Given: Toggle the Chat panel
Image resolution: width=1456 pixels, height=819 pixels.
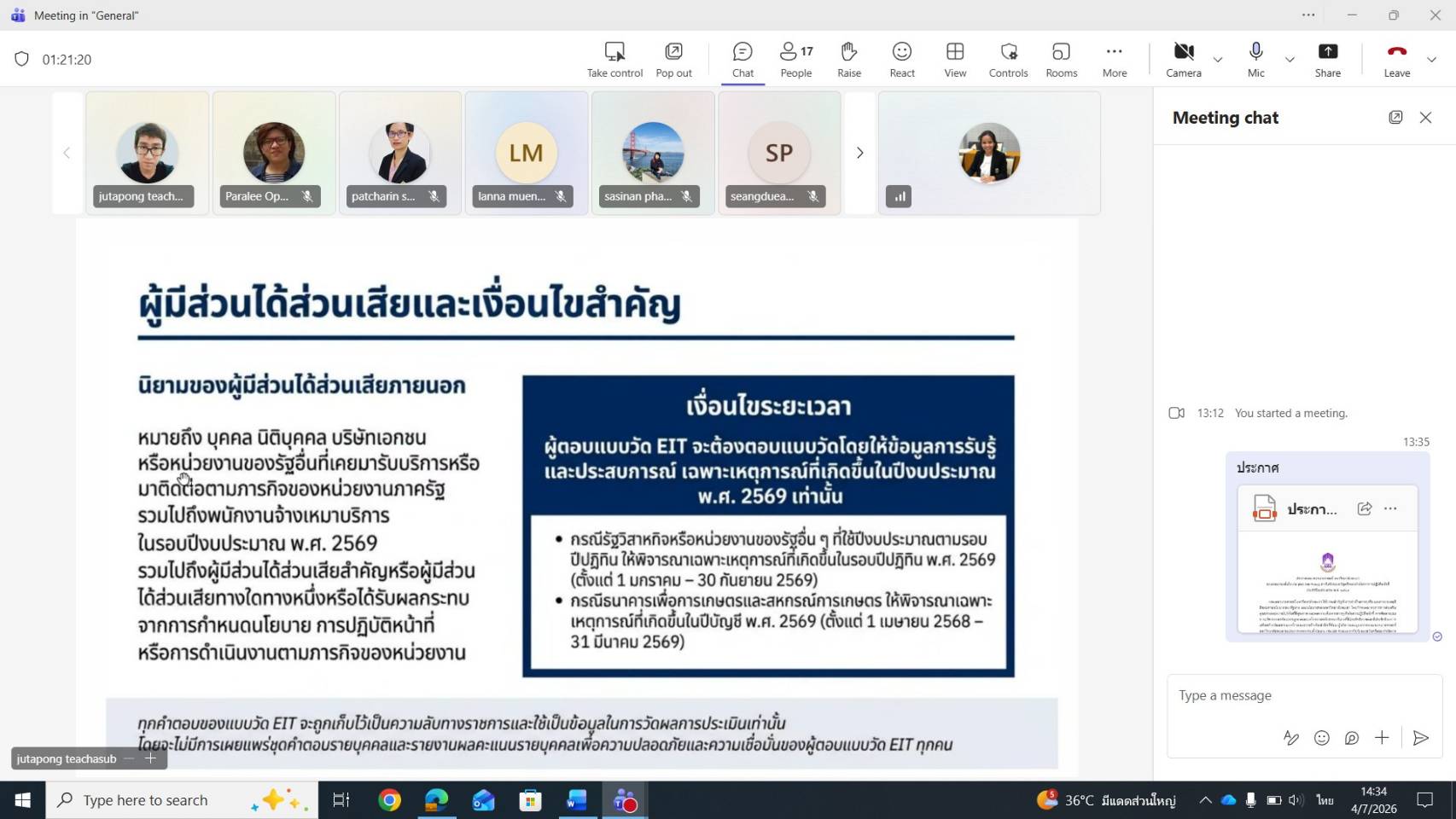Looking at the screenshot, I should (743, 60).
